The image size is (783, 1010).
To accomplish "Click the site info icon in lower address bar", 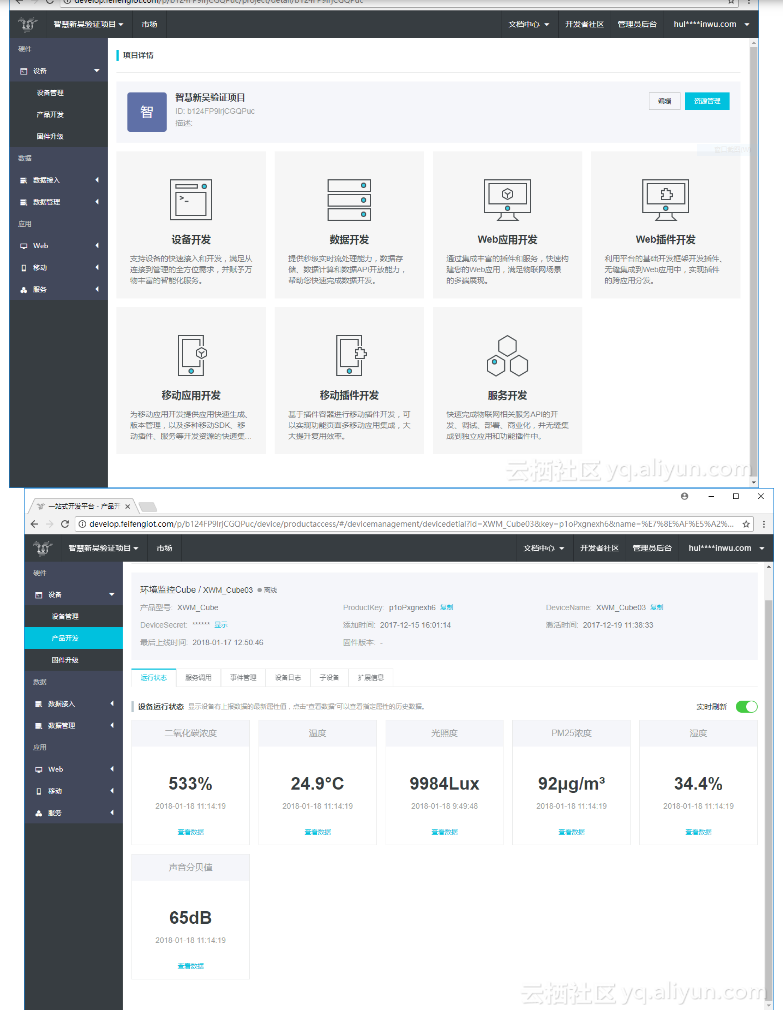I will pos(82,524).
